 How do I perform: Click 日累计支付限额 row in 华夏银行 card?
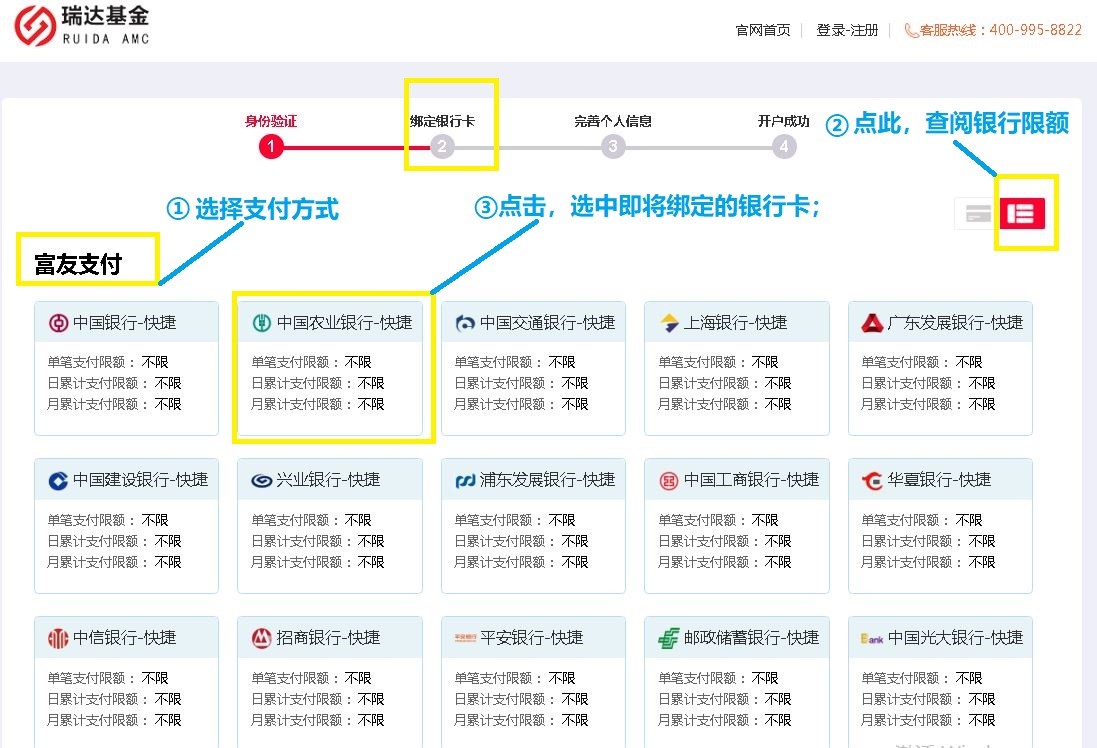pos(928,541)
